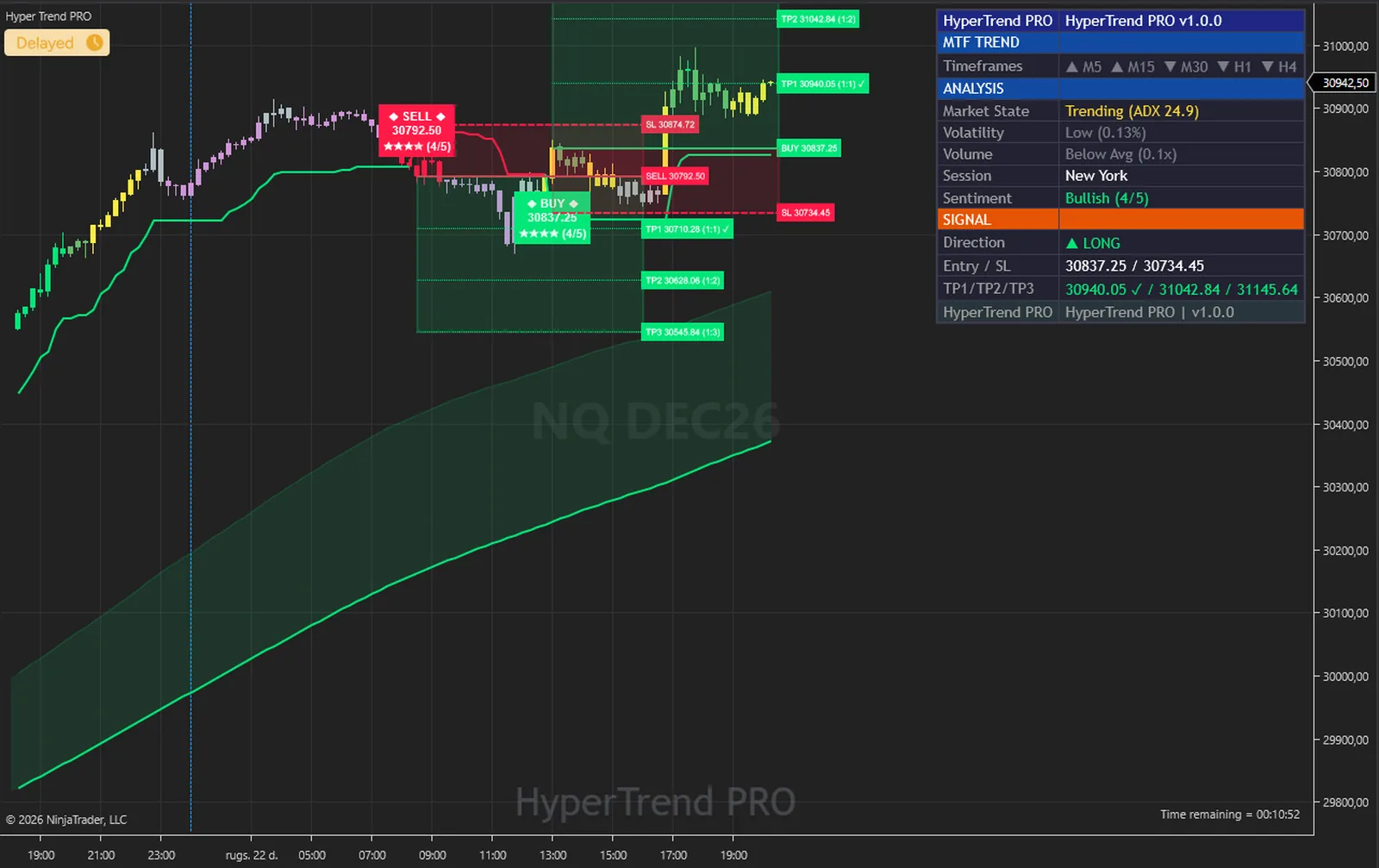The image size is (1379, 868).
Task: Click the TP1 30940.05 (1:1) chart label
Action: pyautogui.click(x=823, y=84)
